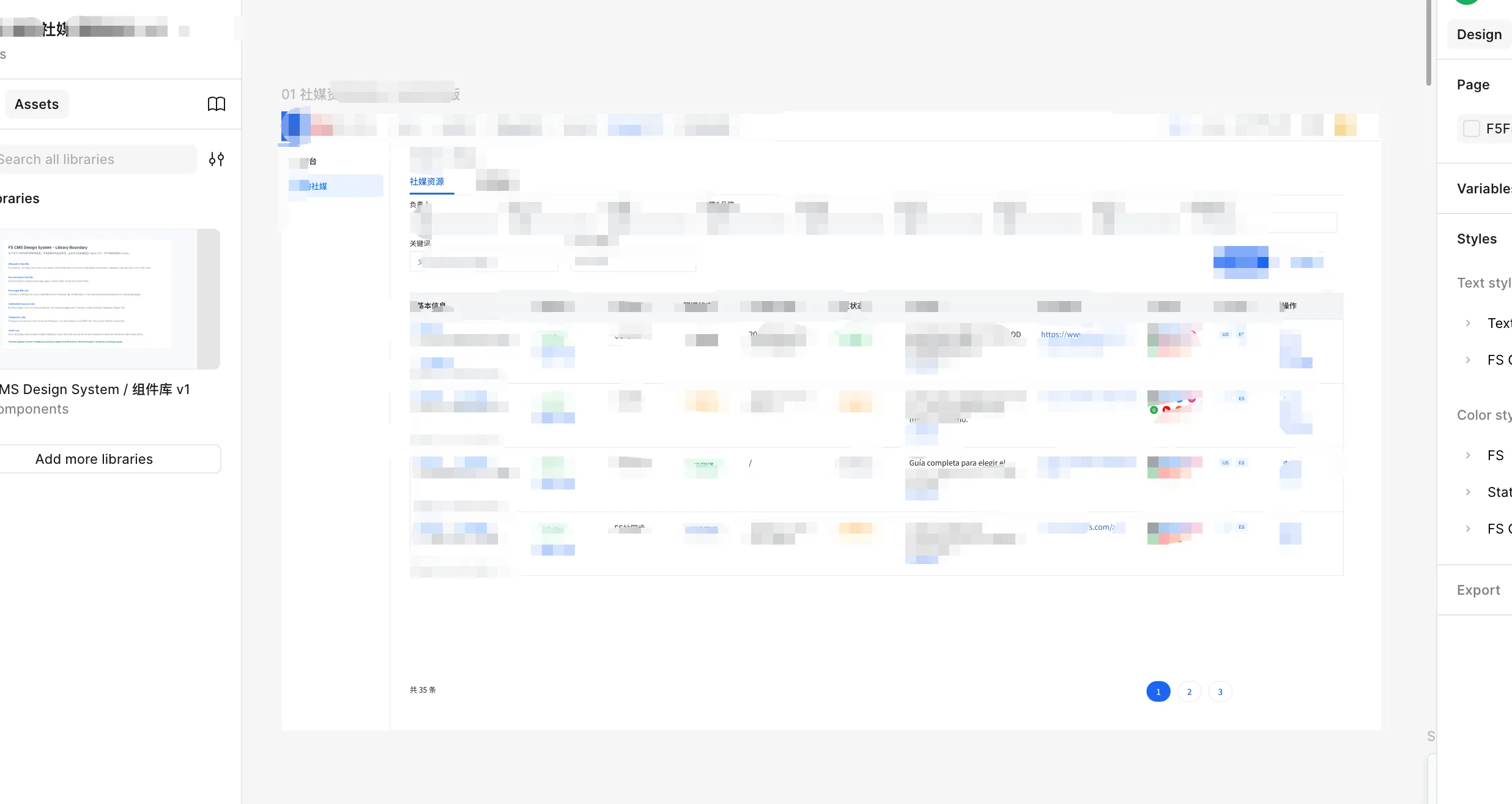Open the https://ww link in first table row
This screenshot has height=804, width=1512.
1061,335
